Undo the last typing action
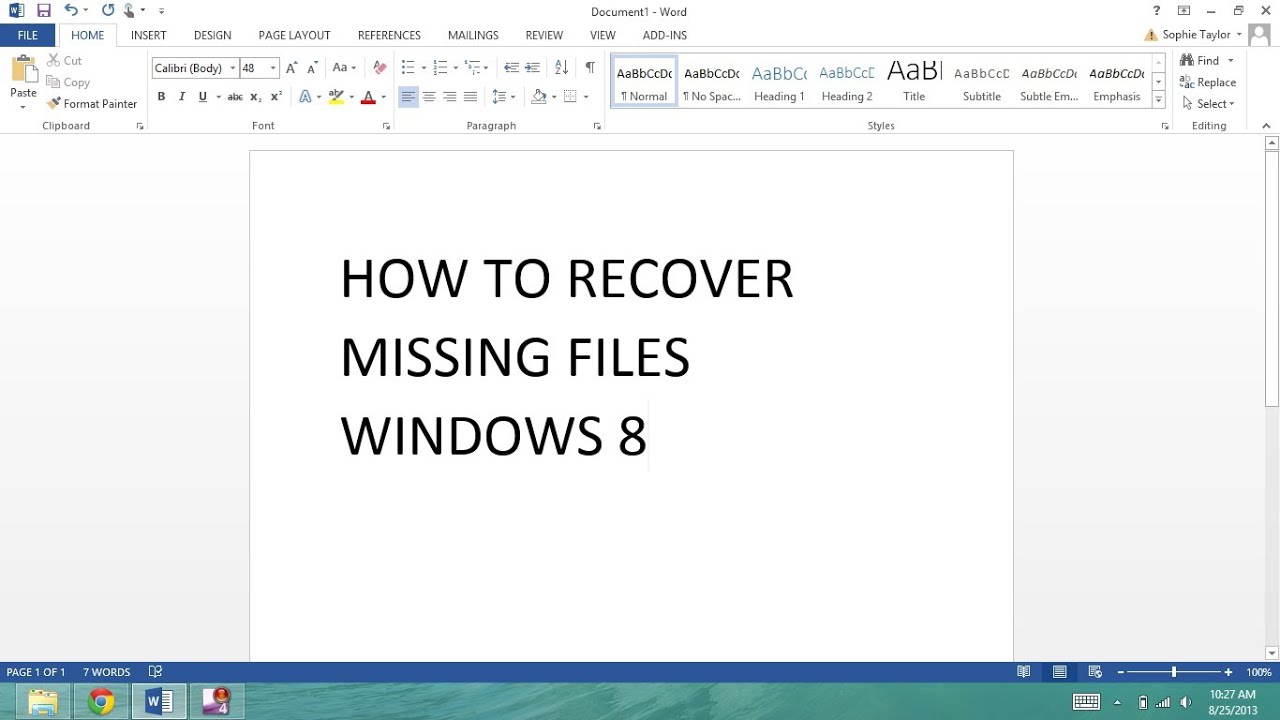Viewport: 1280px width, 720px height. (x=71, y=11)
